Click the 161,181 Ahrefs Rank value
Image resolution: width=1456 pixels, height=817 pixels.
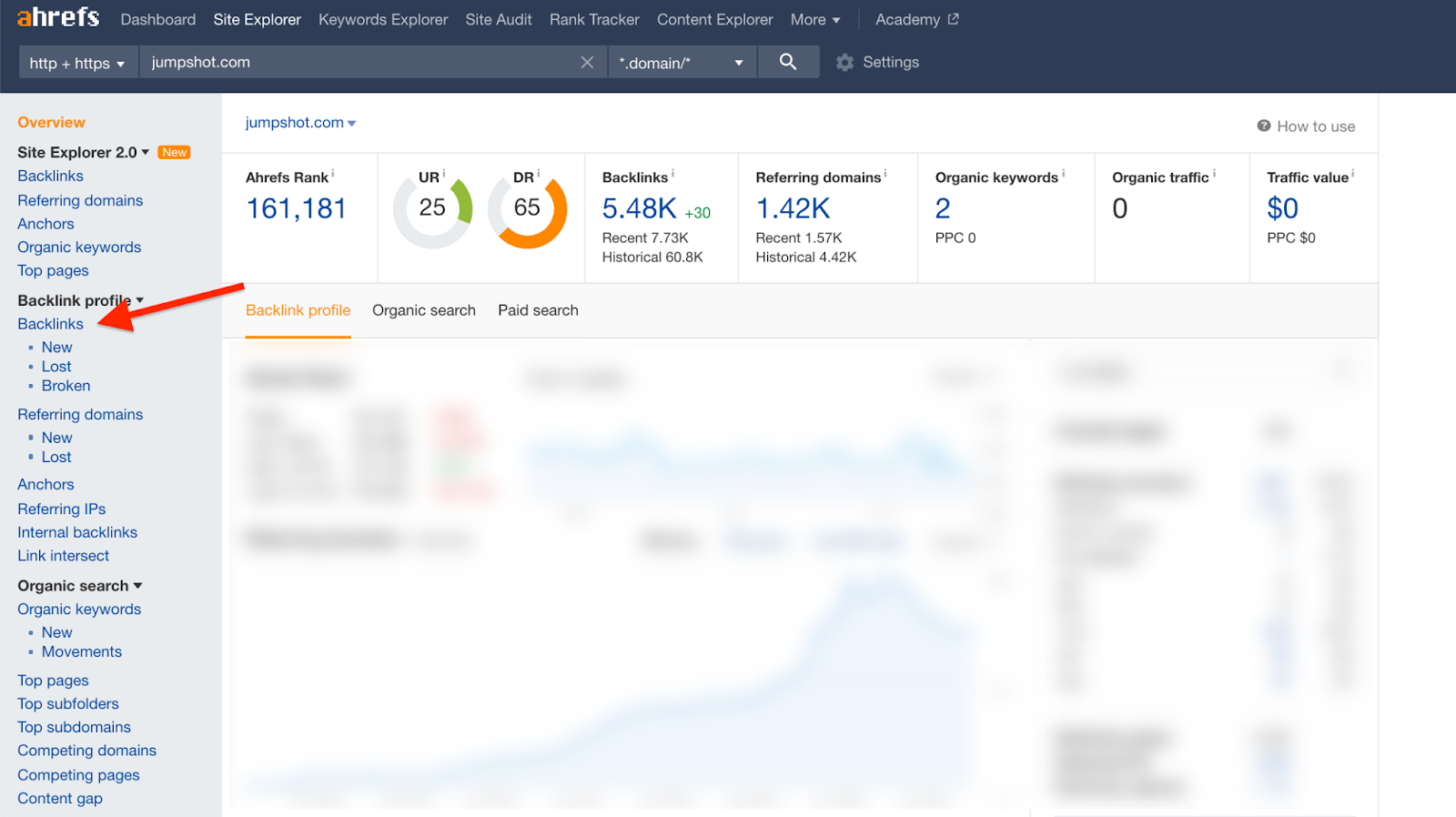tap(296, 208)
